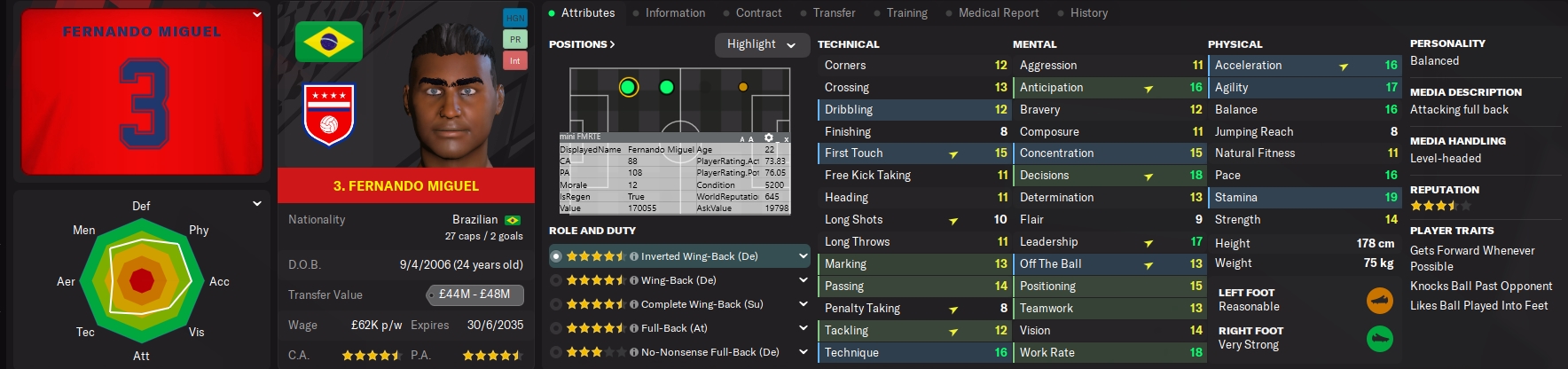
Task: Click the POSITIONS header link
Action: coord(582,44)
